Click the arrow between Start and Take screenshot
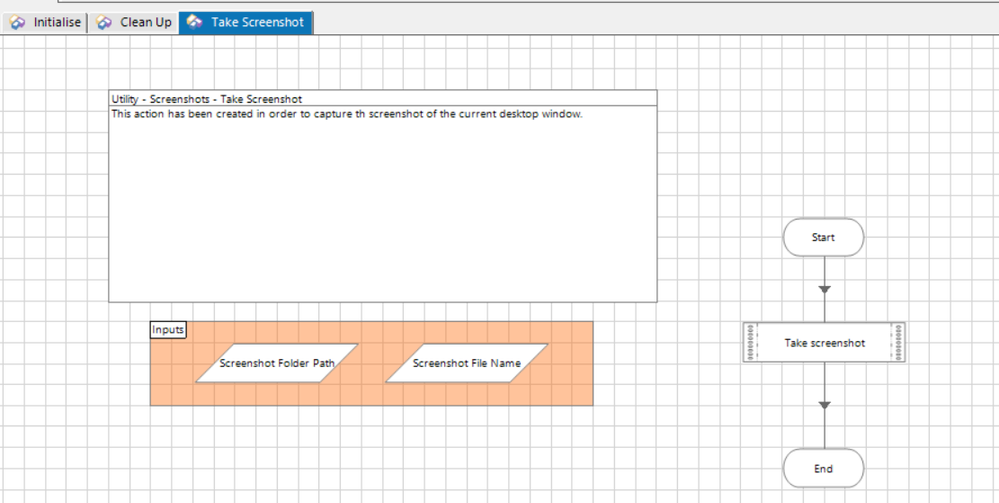The image size is (999, 503). [824, 290]
